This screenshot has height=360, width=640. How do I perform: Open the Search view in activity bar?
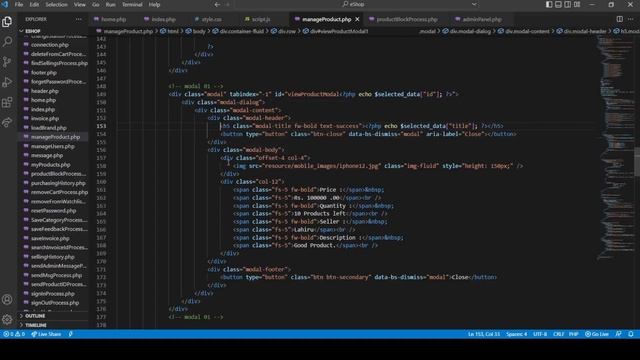pos(7,42)
